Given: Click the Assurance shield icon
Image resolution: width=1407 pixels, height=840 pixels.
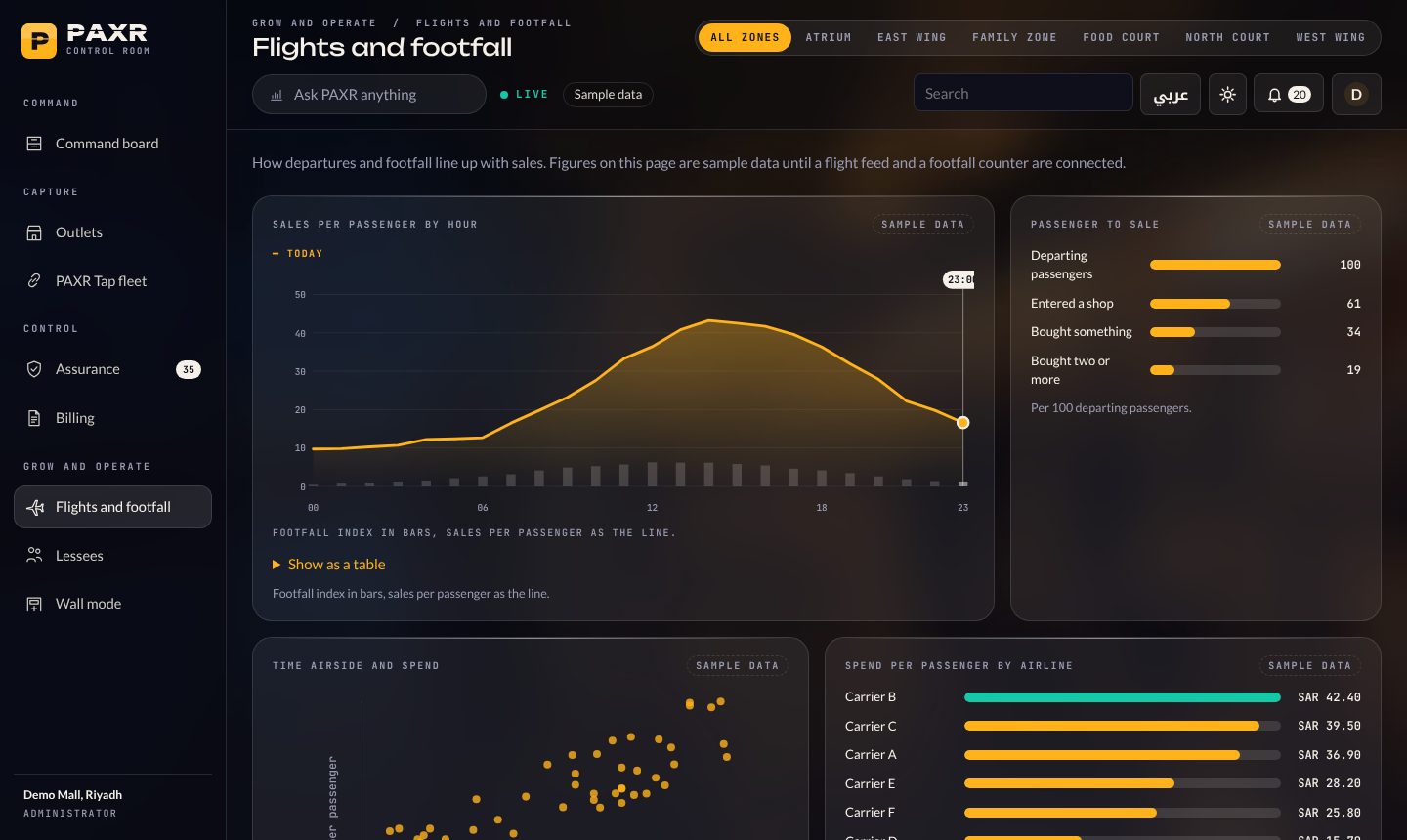Looking at the screenshot, I should (34, 369).
